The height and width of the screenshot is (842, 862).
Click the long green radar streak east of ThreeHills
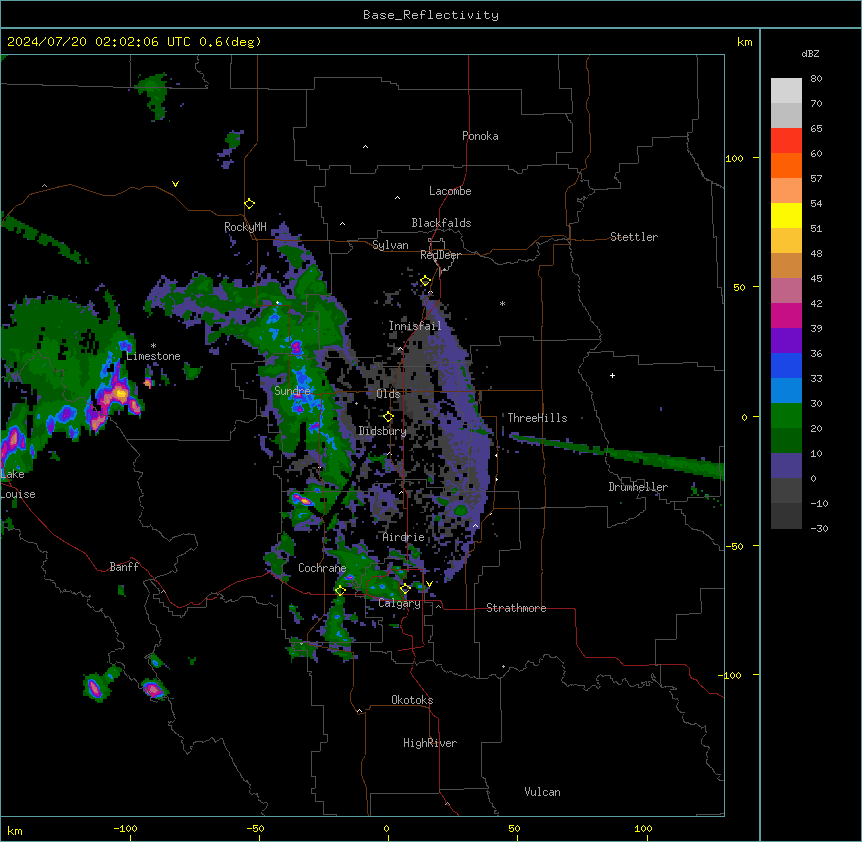[616, 454]
